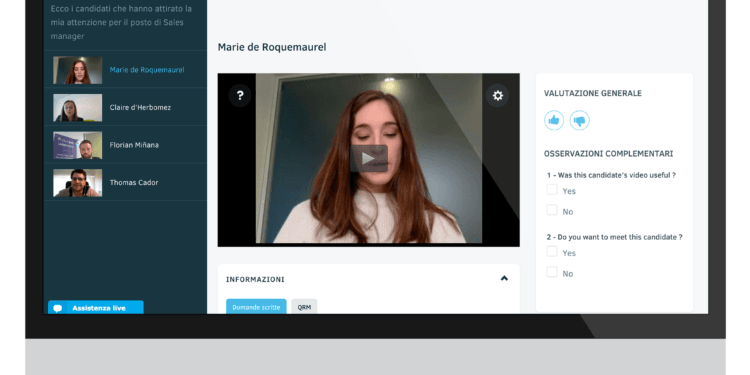Click the Marie de Roquemaurel page heading
The image size is (750, 375).
[x=272, y=47]
